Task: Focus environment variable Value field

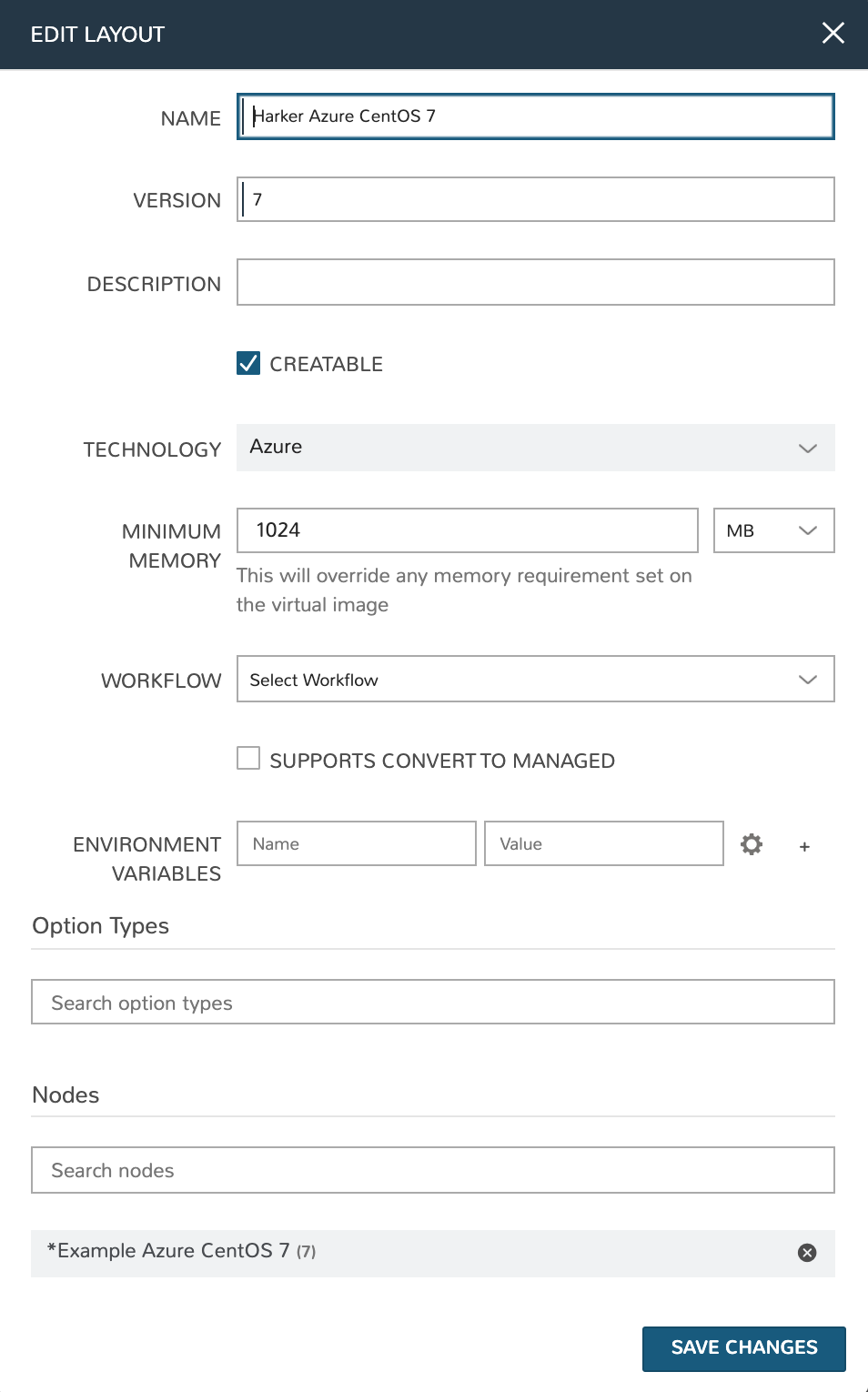Action: tap(603, 844)
